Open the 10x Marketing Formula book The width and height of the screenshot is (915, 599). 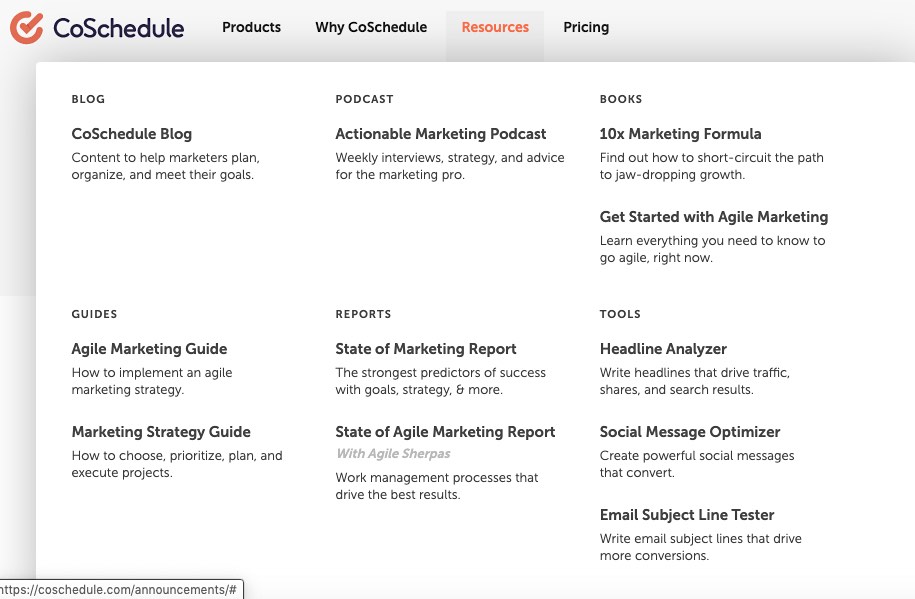(680, 134)
